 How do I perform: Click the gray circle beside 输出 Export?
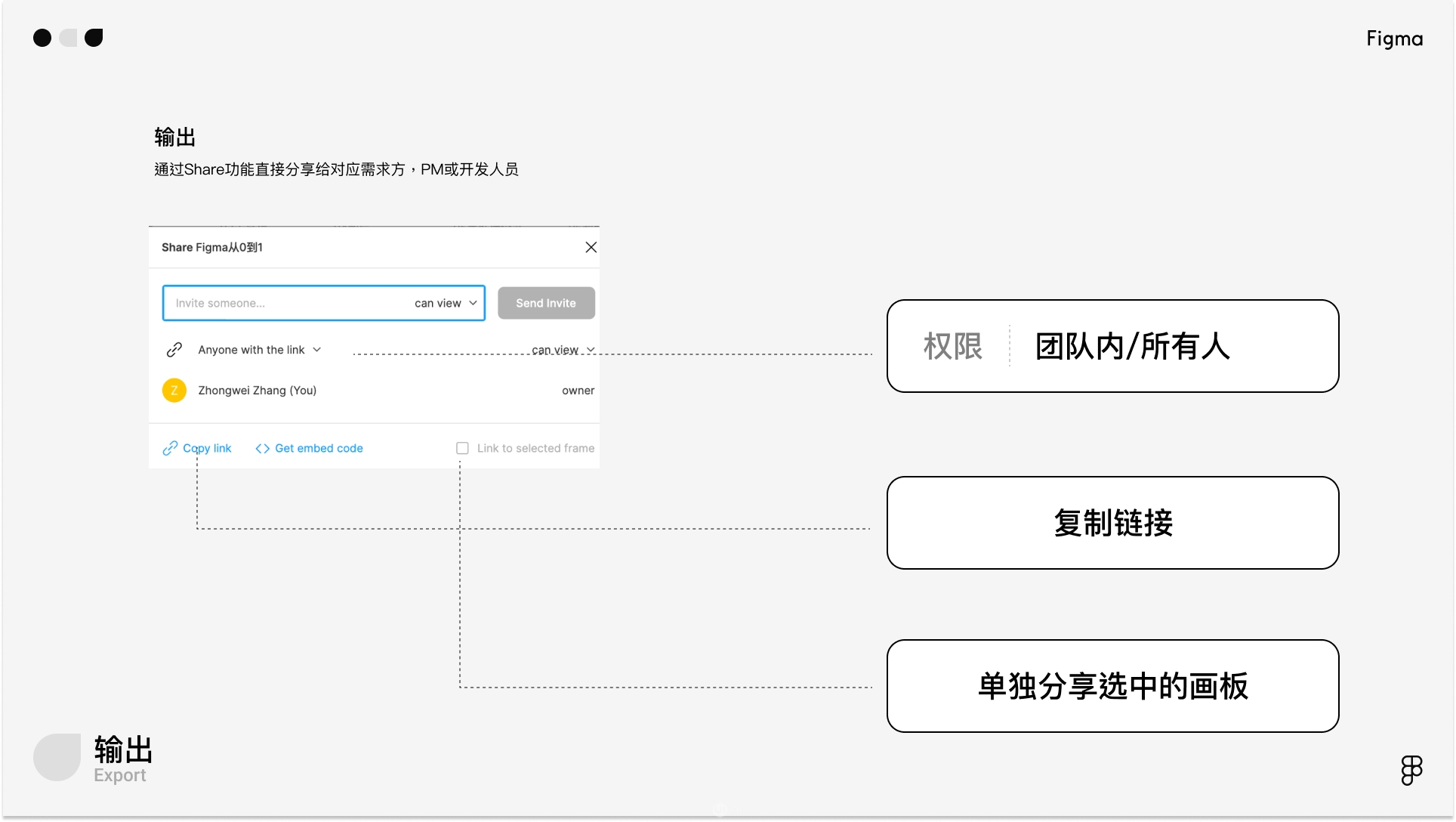coord(57,757)
